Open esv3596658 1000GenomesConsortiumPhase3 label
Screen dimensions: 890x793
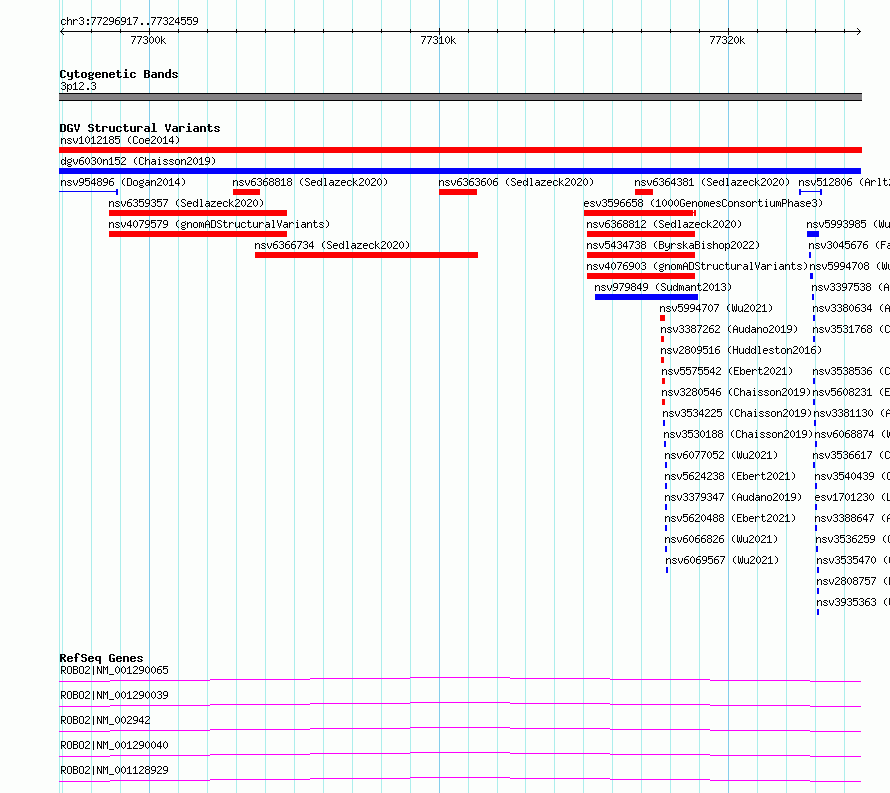[703, 203]
